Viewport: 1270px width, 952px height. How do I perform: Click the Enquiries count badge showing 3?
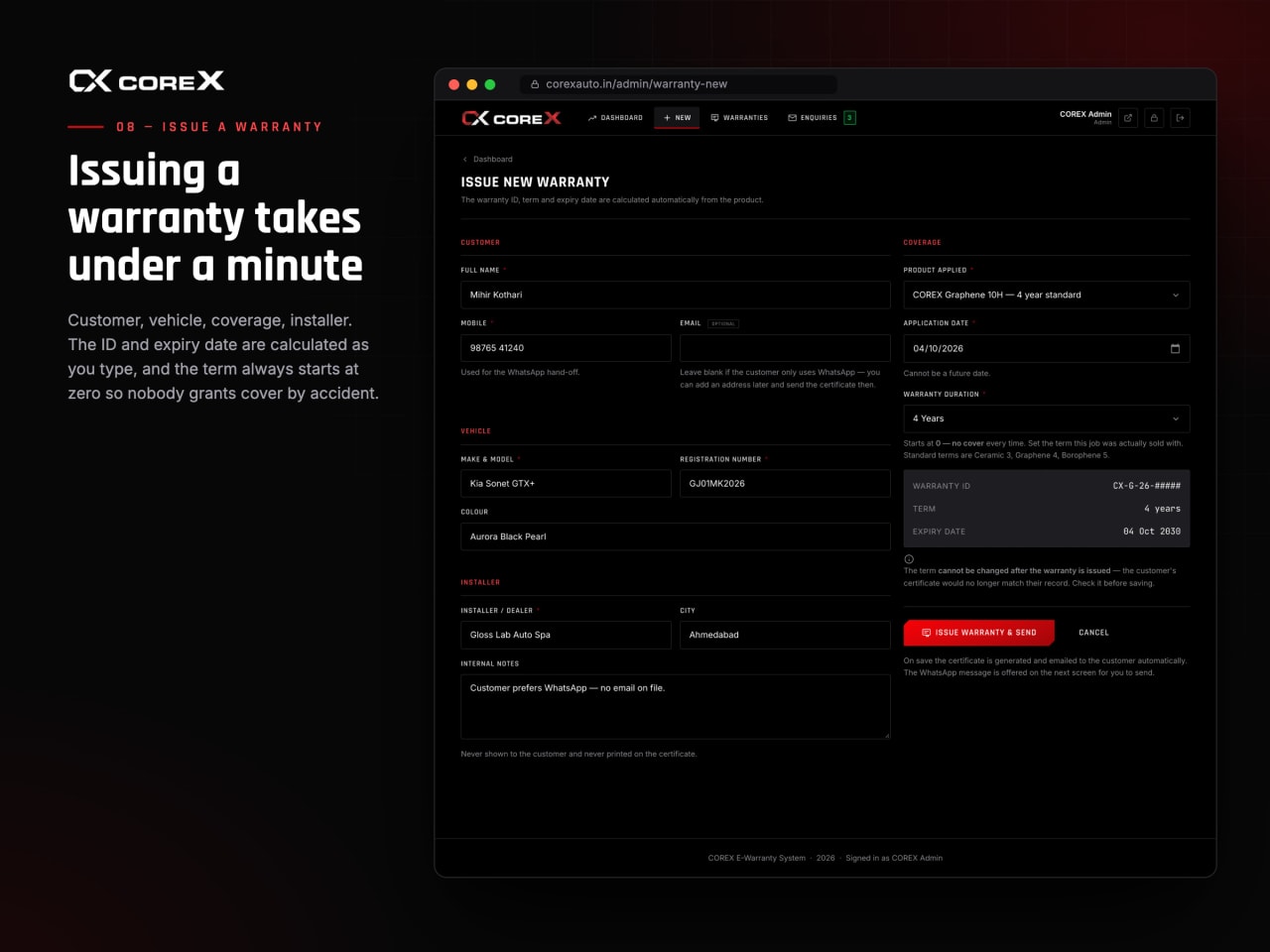(x=849, y=118)
